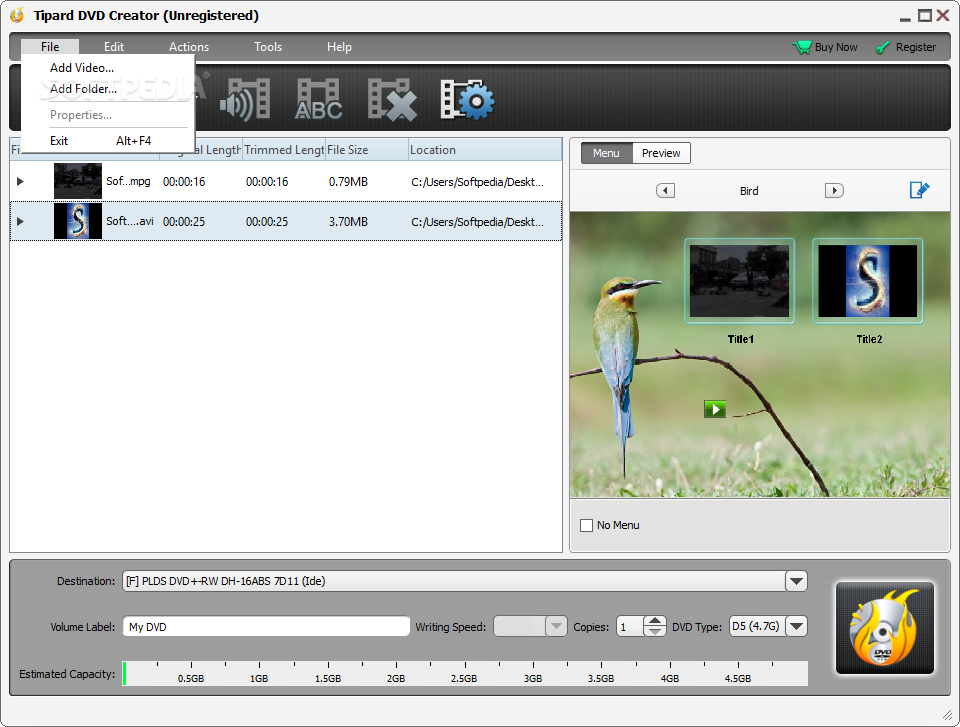960x727 pixels.
Task: Go to next menu template arrow
Action: pyautogui.click(x=834, y=190)
